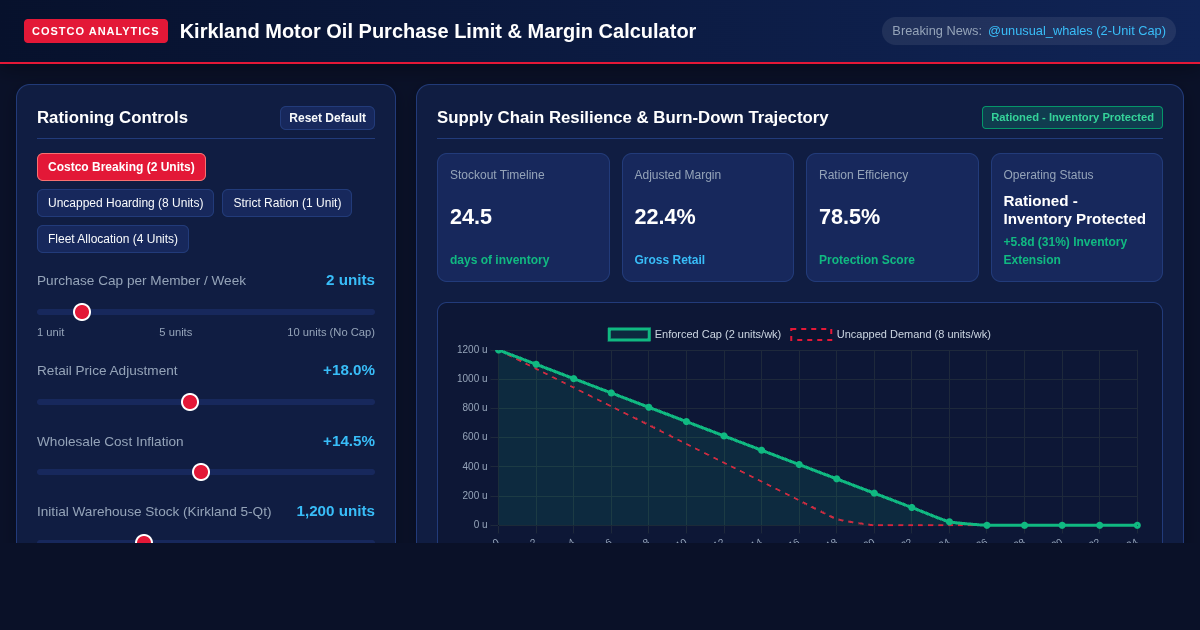The height and width of the screenshot is (630, 1200).
Task: Click the '+14.5%' wholesale inflation value
Action: pos(349,441)
